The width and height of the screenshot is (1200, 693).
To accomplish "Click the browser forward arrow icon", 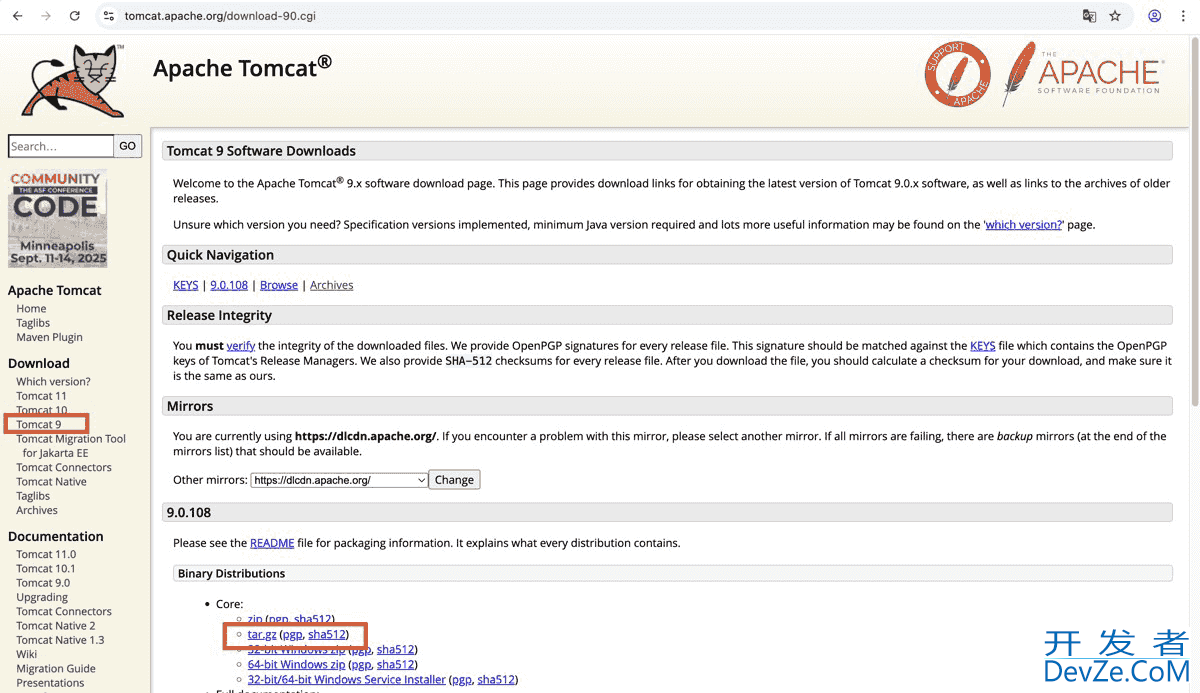I will tap(46, 16).
